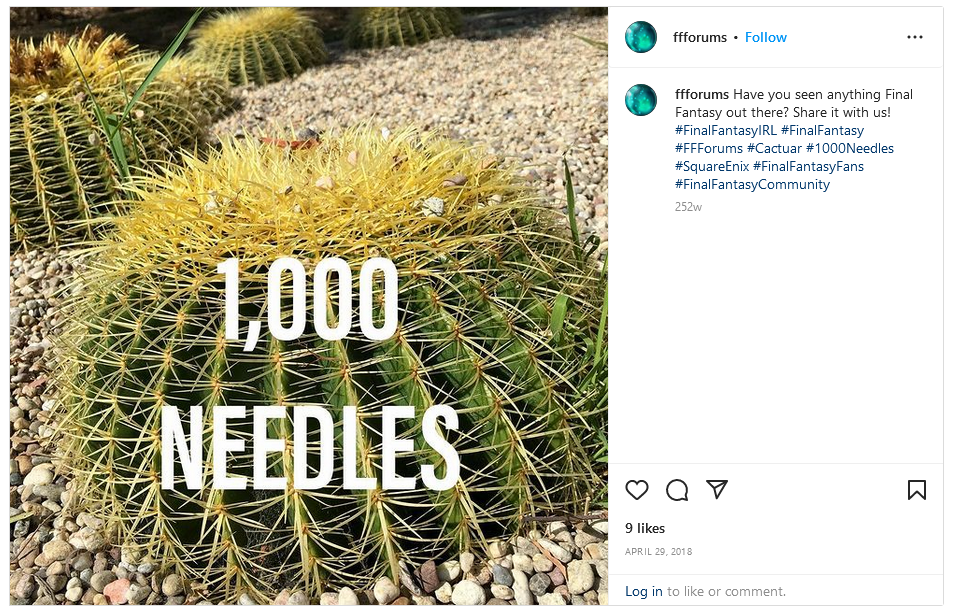Screen dimensions: 954x615
Task: Save the post with the bookmark icon
Action: pyautogui.click(x=916, y=489)
